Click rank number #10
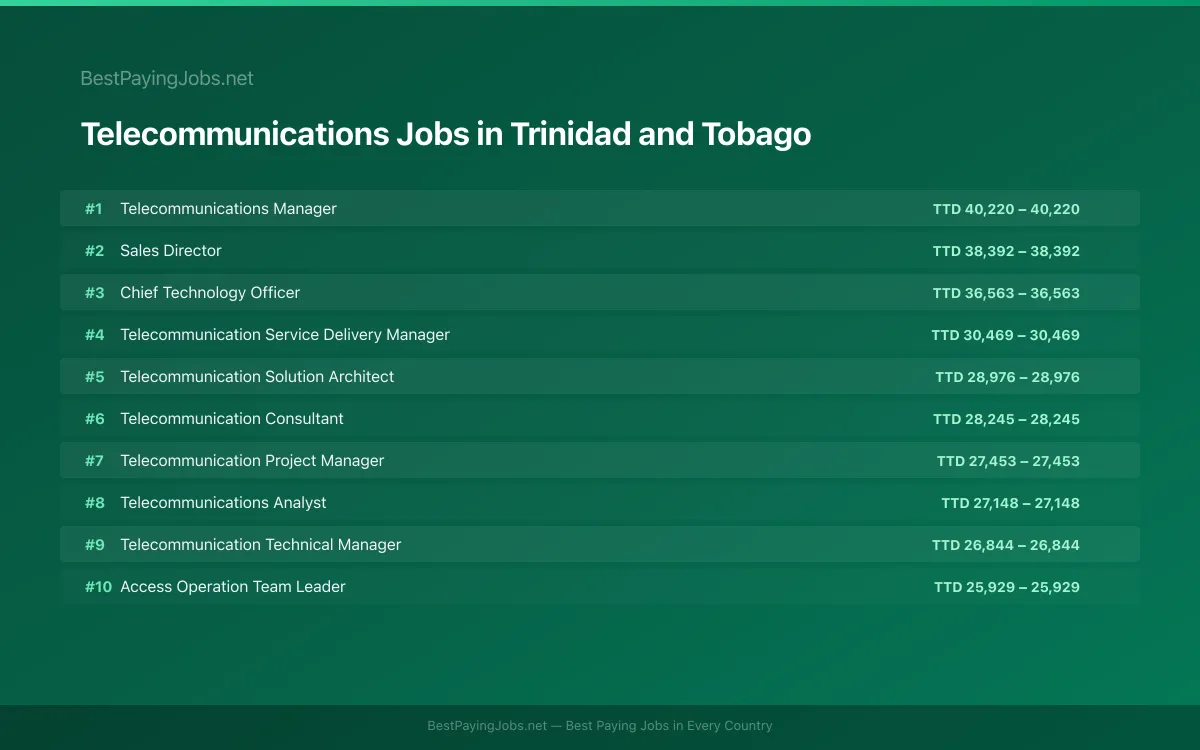Image resolution: width=1200 pixels, height=750 pixels. click(x=98, y=587)
